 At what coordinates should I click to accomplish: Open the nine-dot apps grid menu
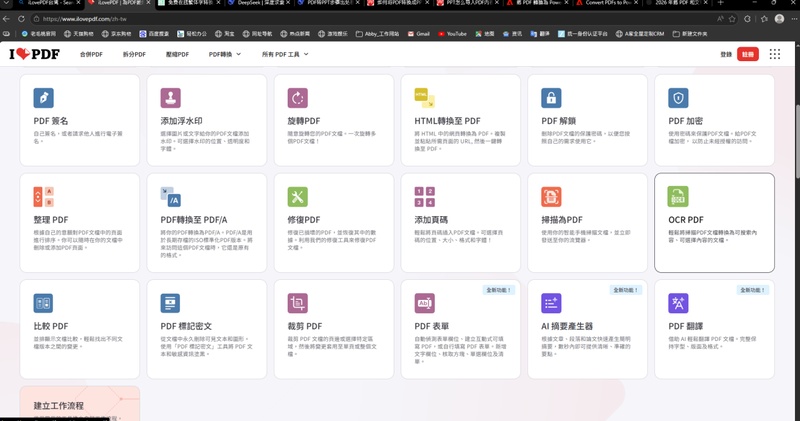click(774, 54)
